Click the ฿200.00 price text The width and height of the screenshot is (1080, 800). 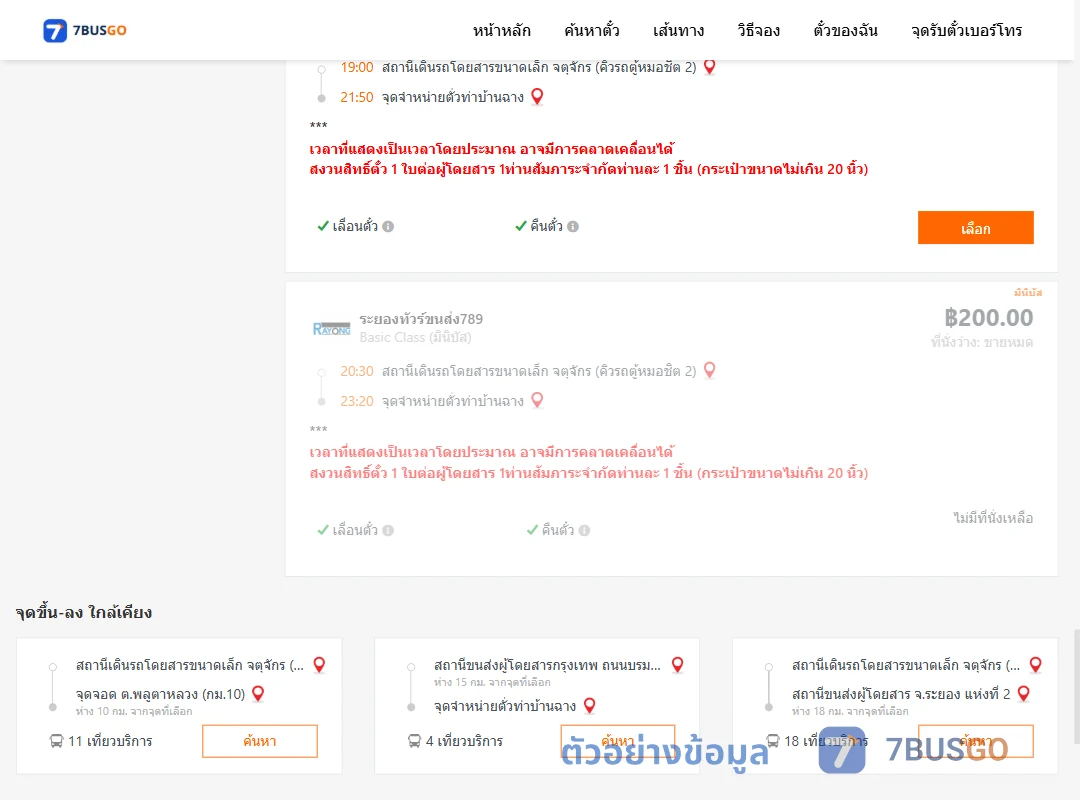pyautogui.click(x=988, y=318)
